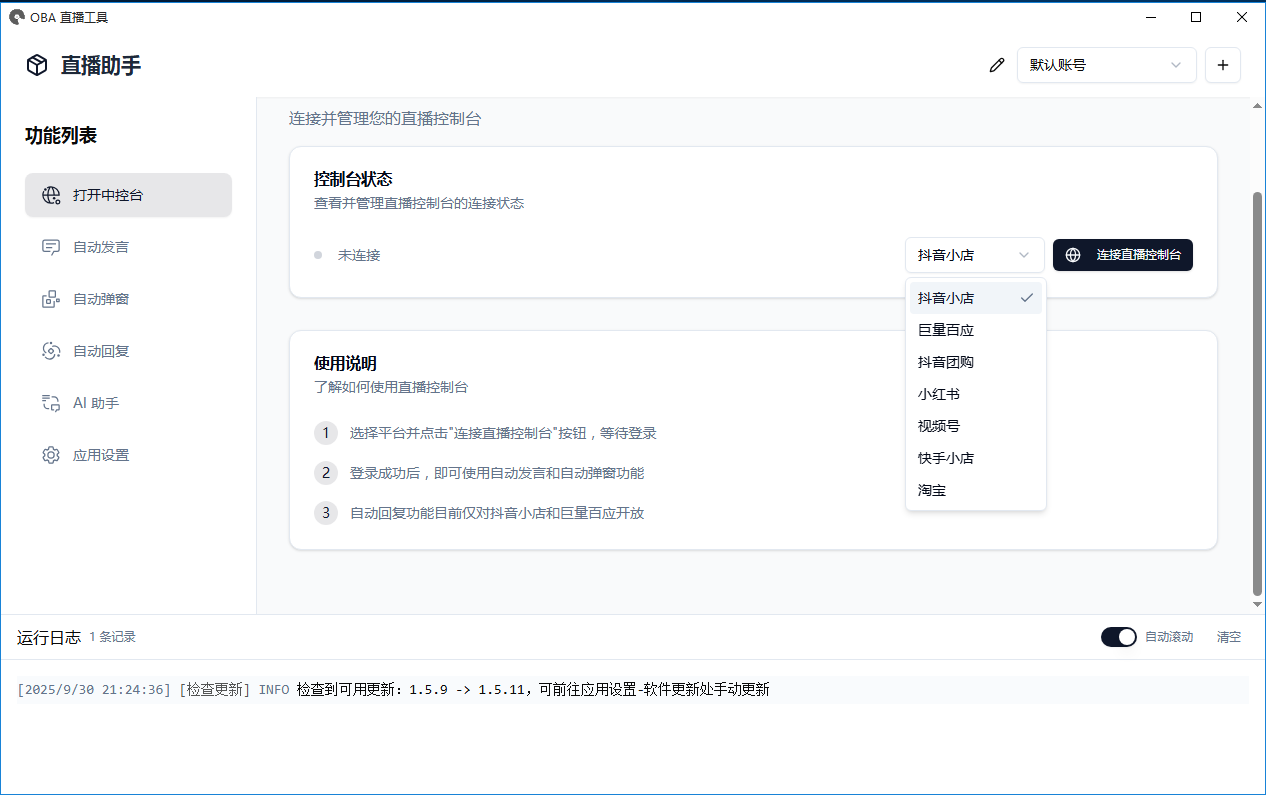Click the + button to add an account

click(x=1222, y=64)
